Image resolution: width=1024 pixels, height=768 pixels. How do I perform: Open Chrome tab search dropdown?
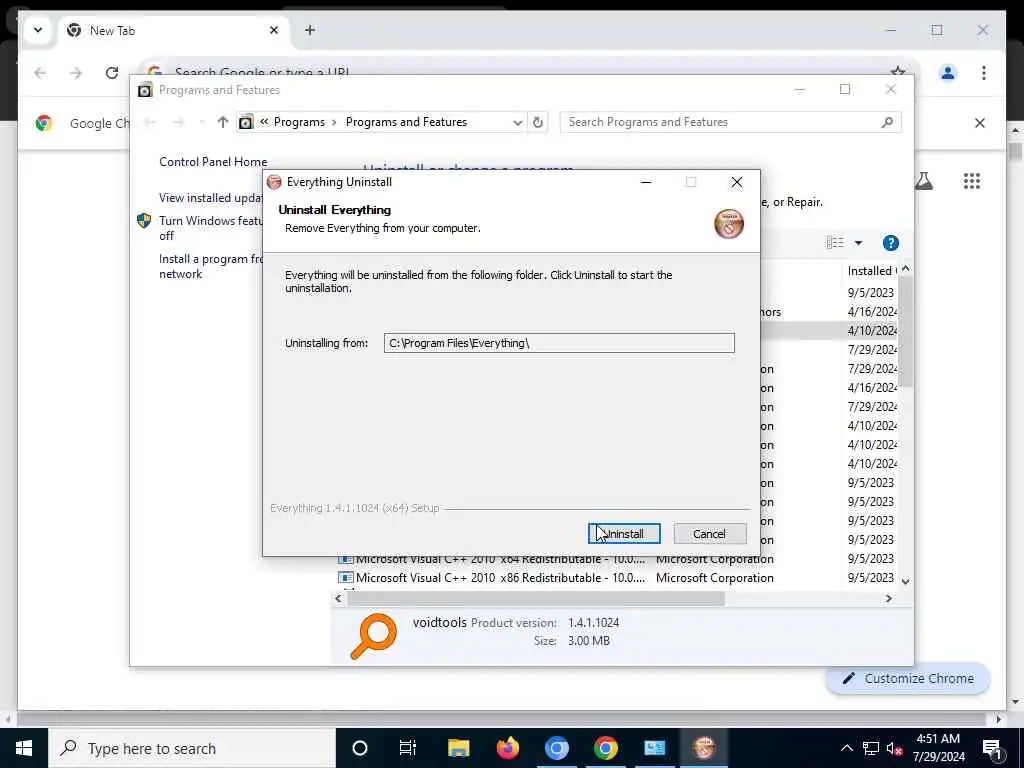pyautogui.click(x=38, y=30)
